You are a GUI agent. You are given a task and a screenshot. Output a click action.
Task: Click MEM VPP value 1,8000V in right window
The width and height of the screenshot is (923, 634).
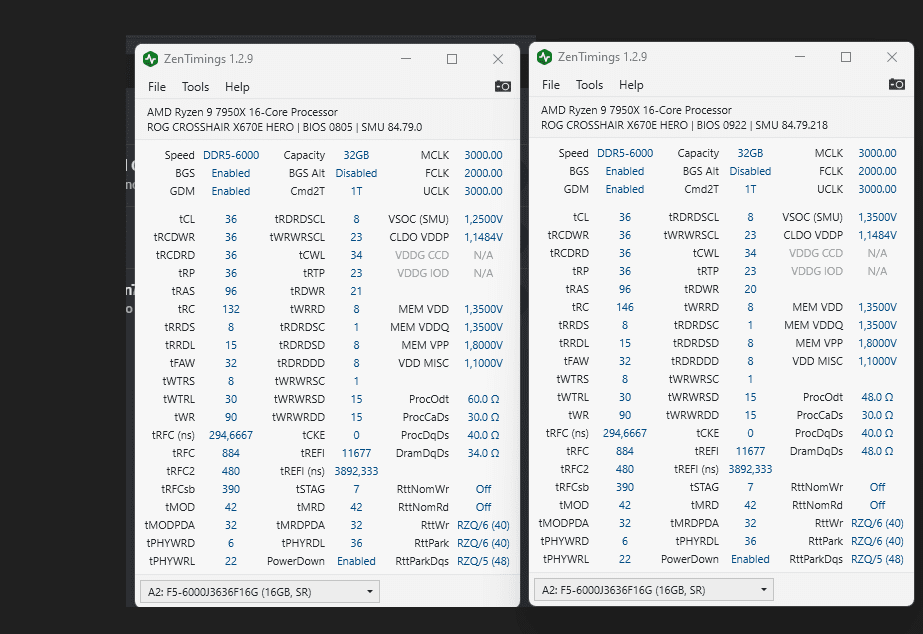click(x=877, y=343)
